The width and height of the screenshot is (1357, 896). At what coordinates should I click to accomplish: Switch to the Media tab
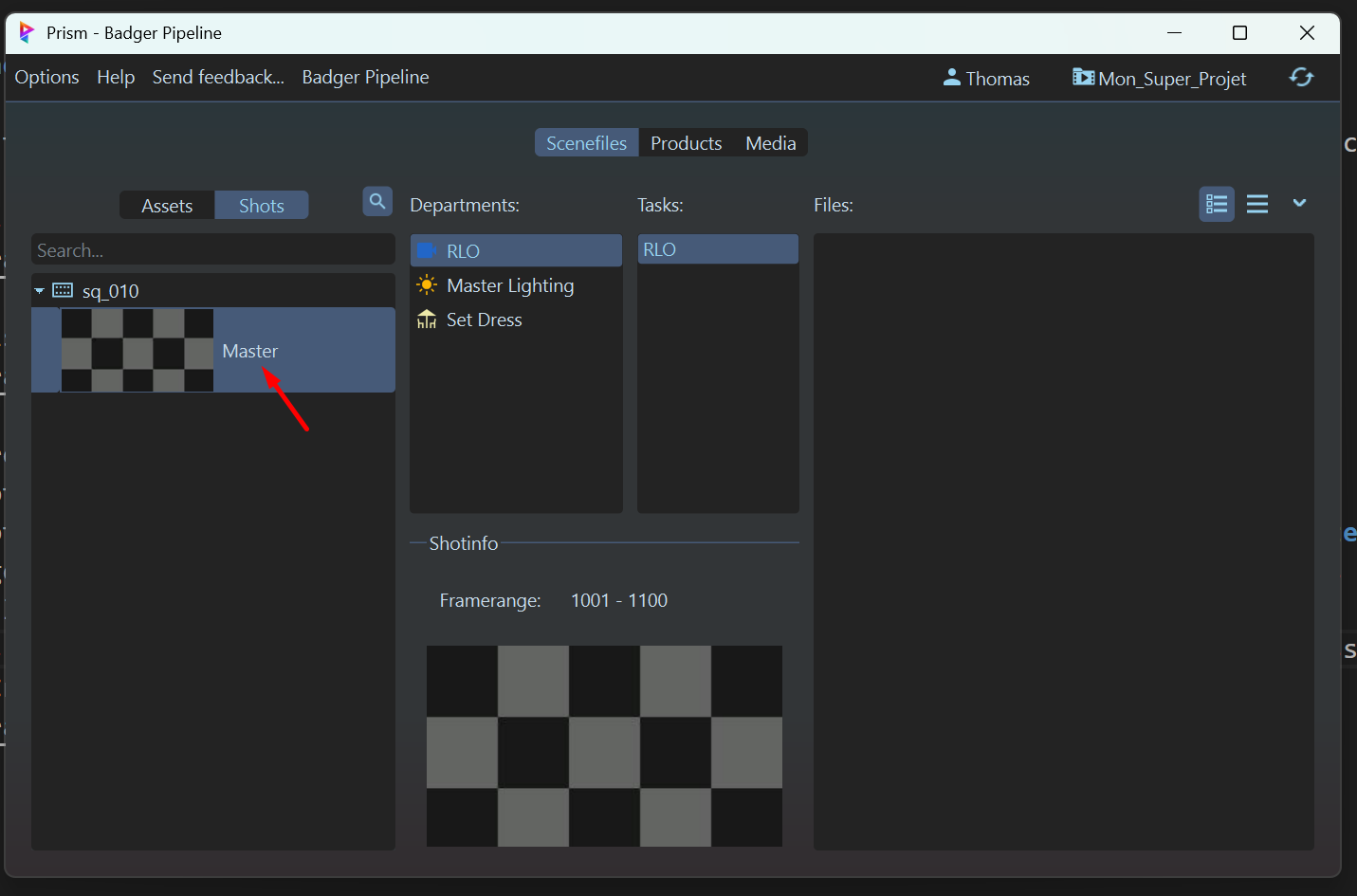tap(770, 143)
